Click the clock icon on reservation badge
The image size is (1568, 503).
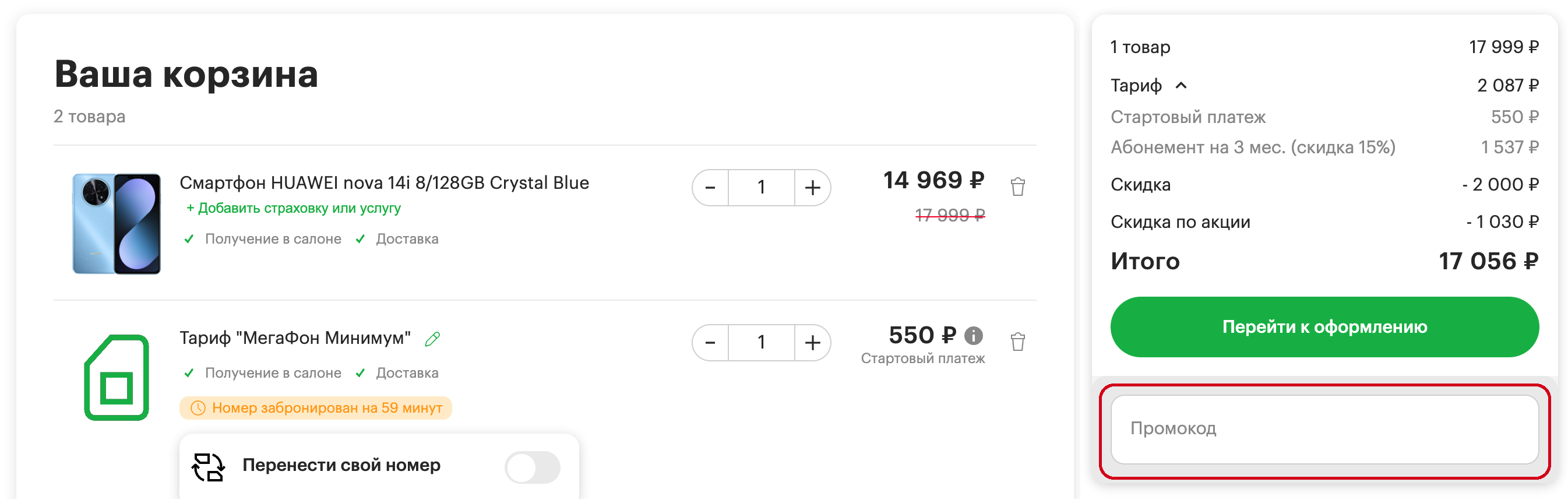198,408
